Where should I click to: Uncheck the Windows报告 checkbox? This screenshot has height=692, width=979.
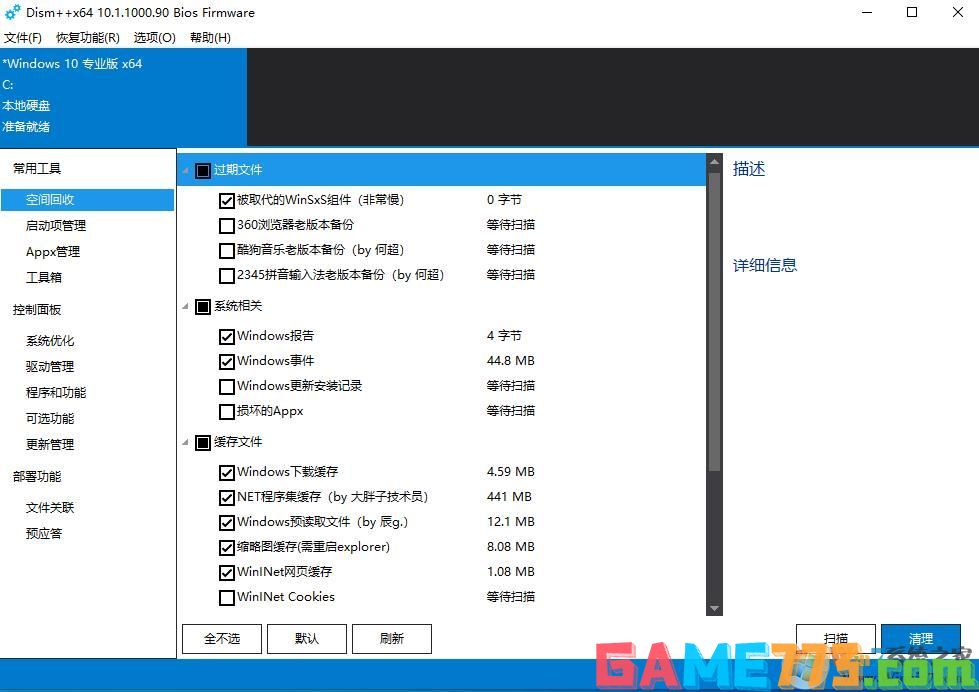point(227,337)
